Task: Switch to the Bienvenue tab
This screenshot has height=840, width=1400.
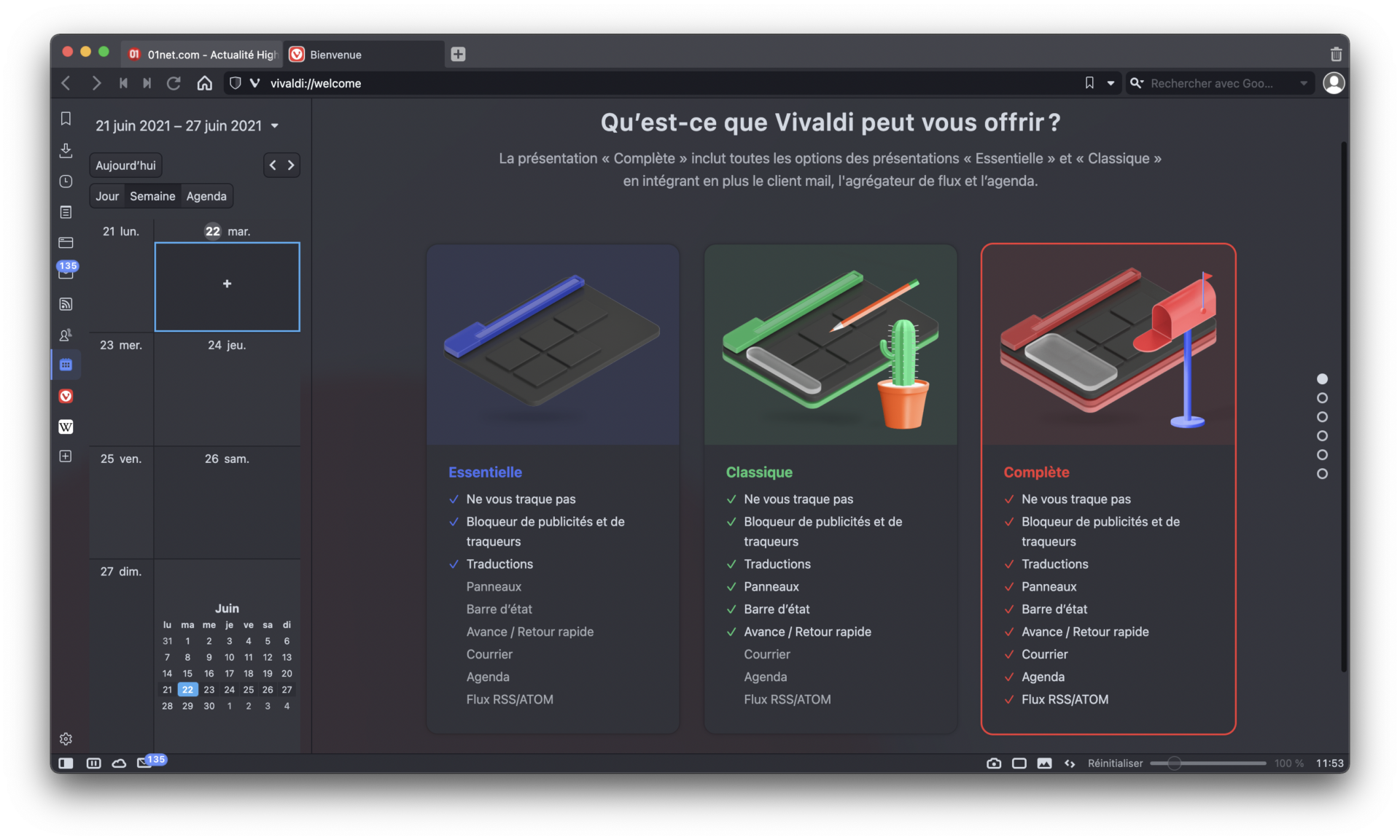Action: pyautogui.click(x=363, y=55)
